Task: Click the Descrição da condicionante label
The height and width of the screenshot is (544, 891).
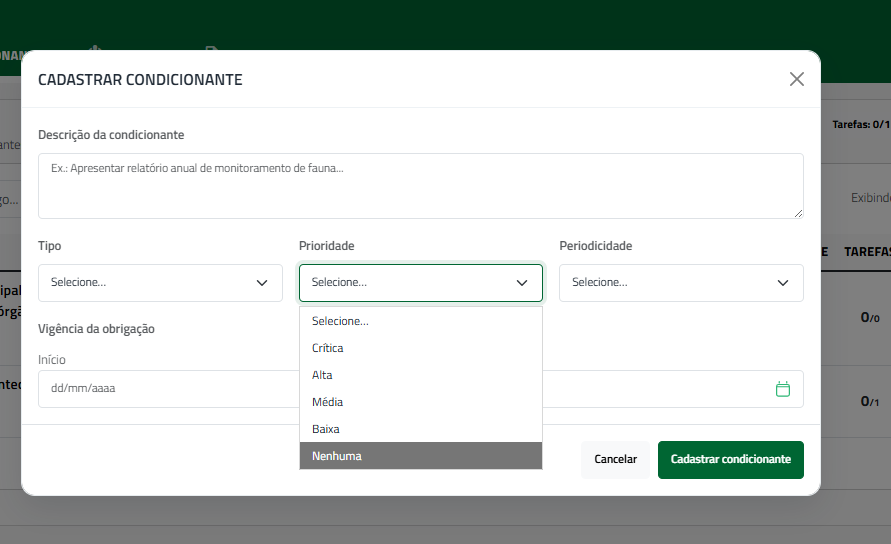Action: pos(111,135)
